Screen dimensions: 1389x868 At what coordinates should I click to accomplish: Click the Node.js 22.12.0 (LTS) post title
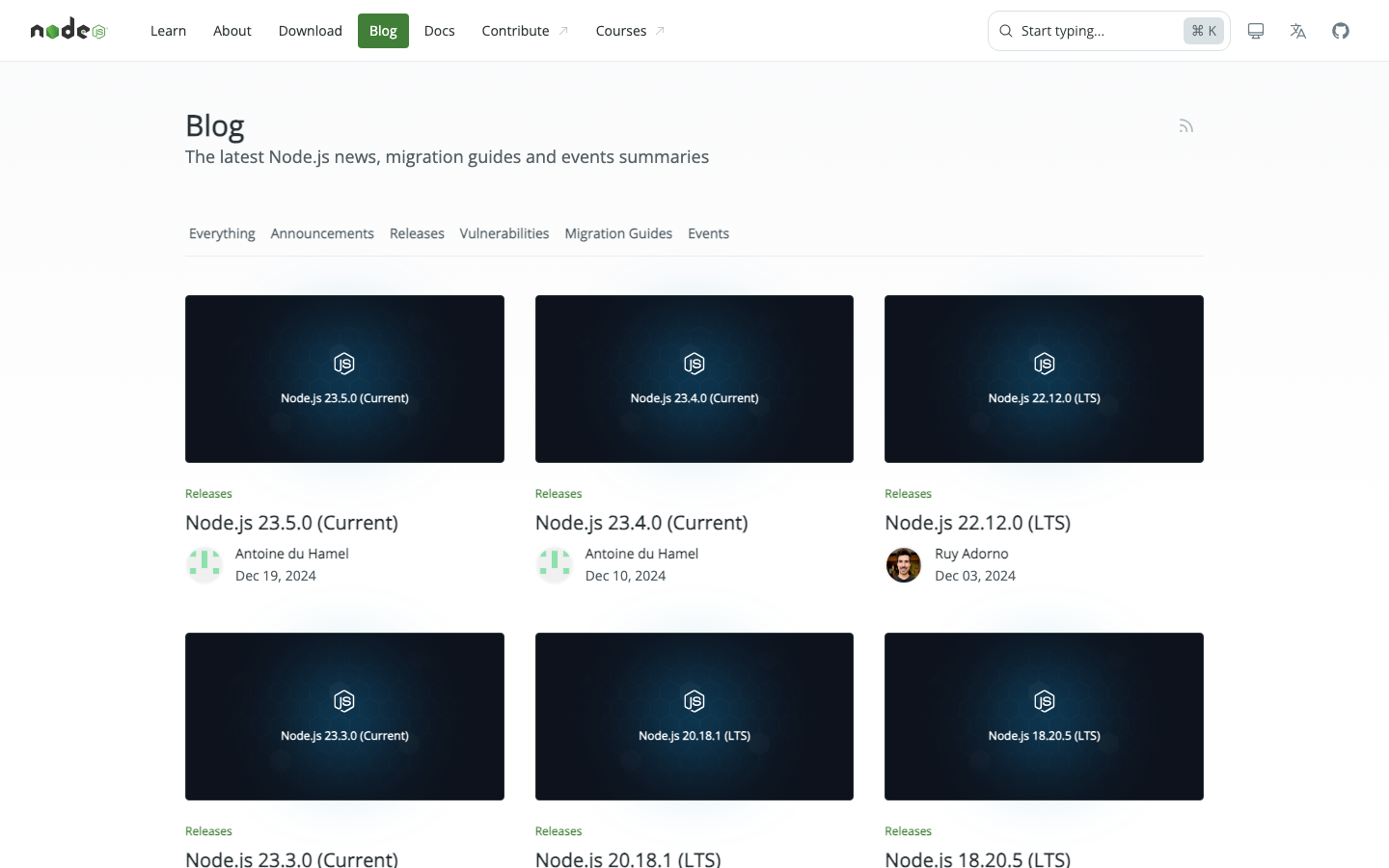tap(978, 523)
